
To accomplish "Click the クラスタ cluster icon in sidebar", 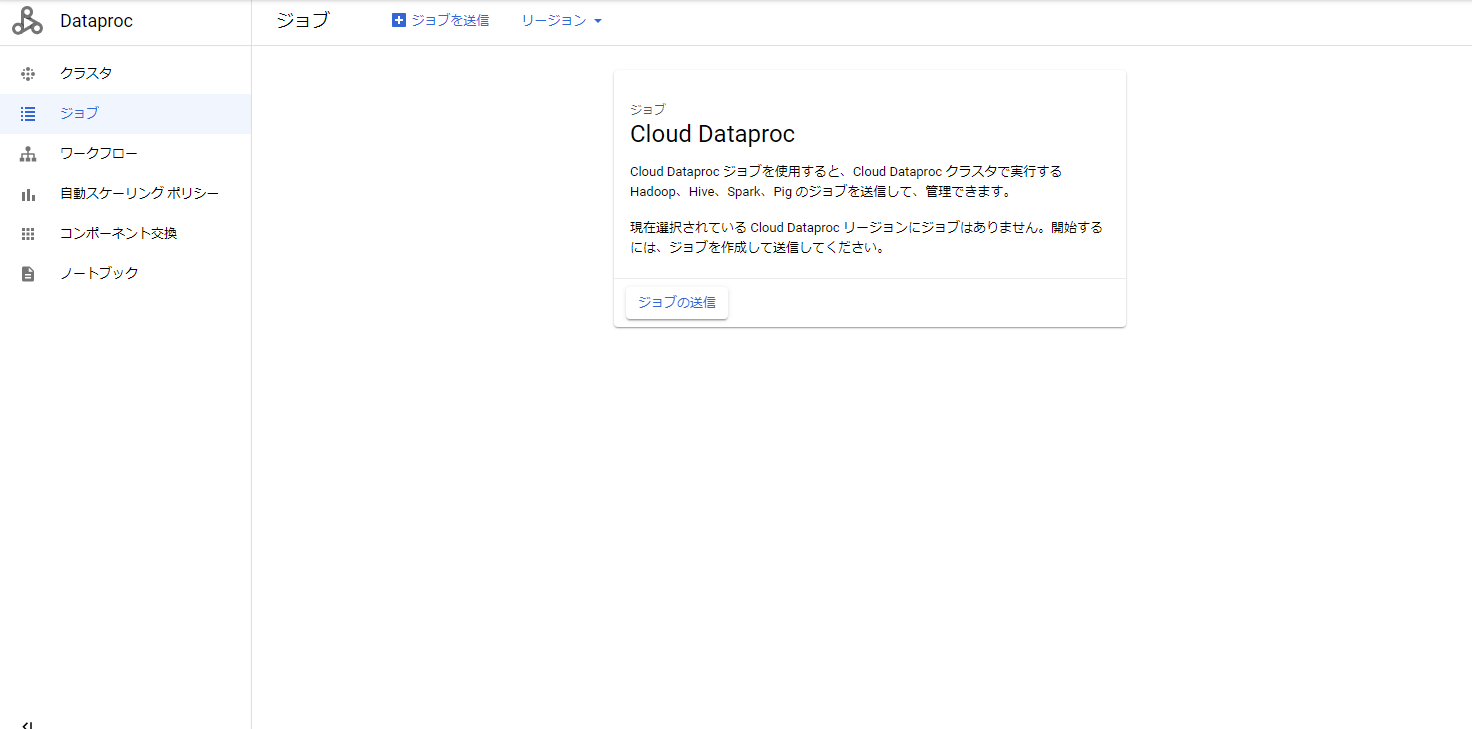I will point(28,73).
